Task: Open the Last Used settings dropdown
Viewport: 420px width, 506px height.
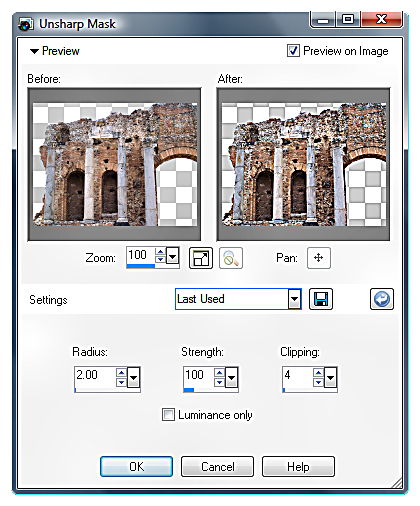Action: (x=294, y=299)
